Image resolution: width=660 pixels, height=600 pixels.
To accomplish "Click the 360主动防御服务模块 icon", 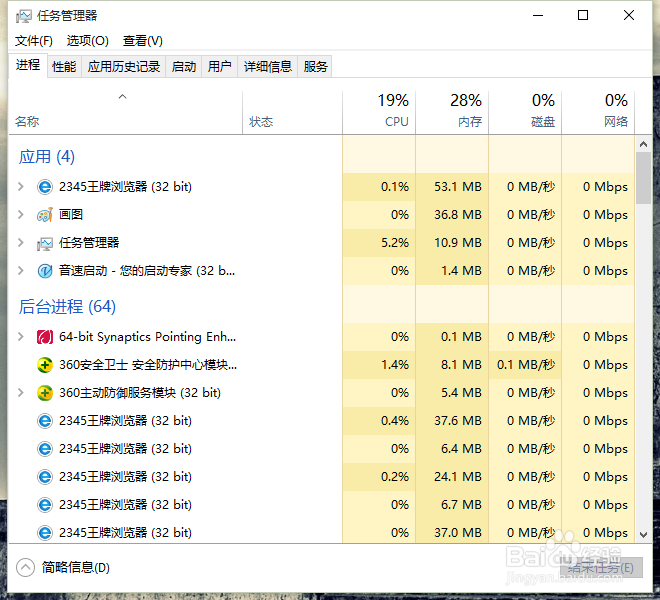I will 45,393.
